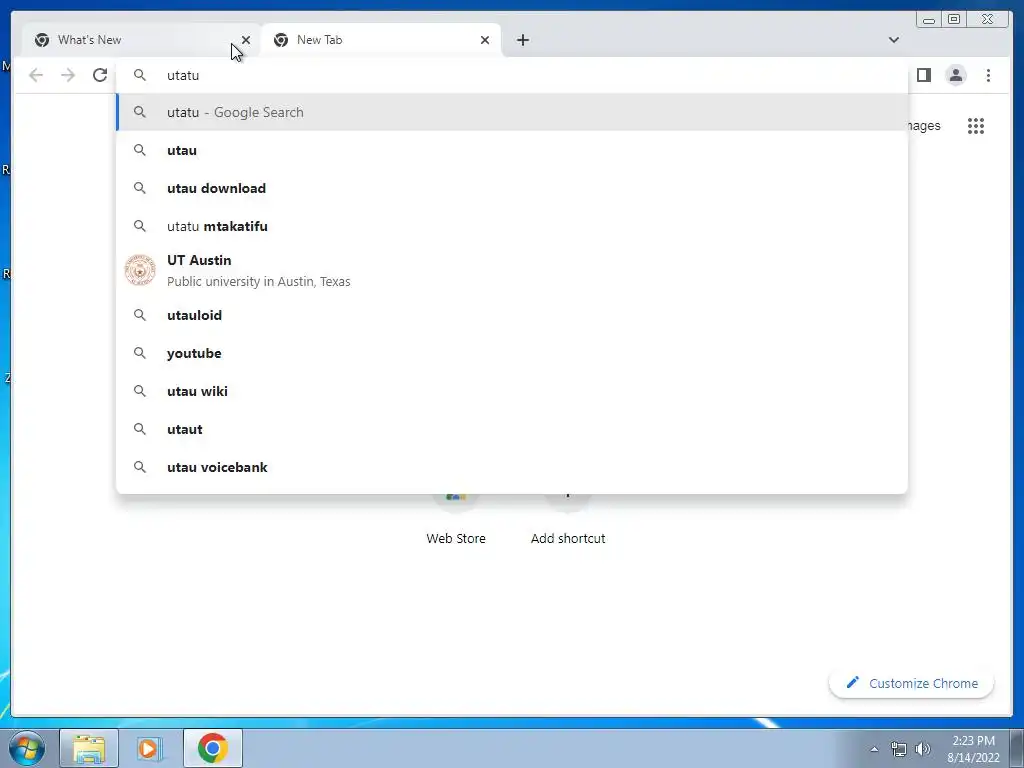Select the 'utau voicebank' suggestion
Screen dimensions: 1024x768
[511, 467]
